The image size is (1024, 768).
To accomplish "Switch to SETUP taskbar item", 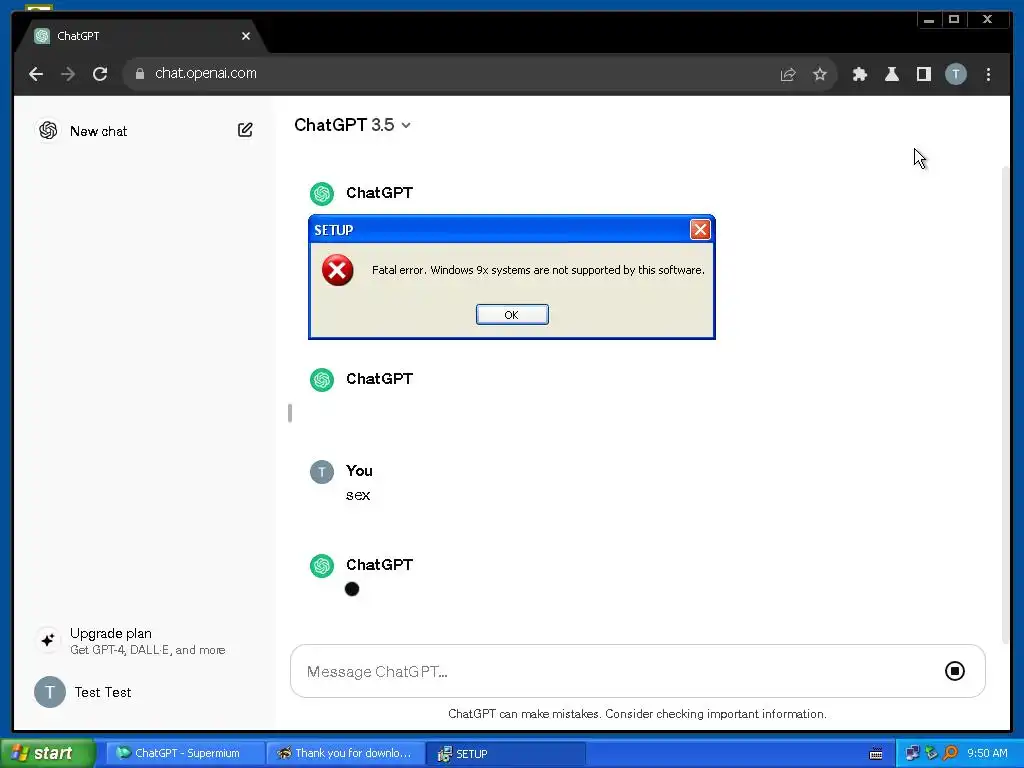I will tap(507, 753).
